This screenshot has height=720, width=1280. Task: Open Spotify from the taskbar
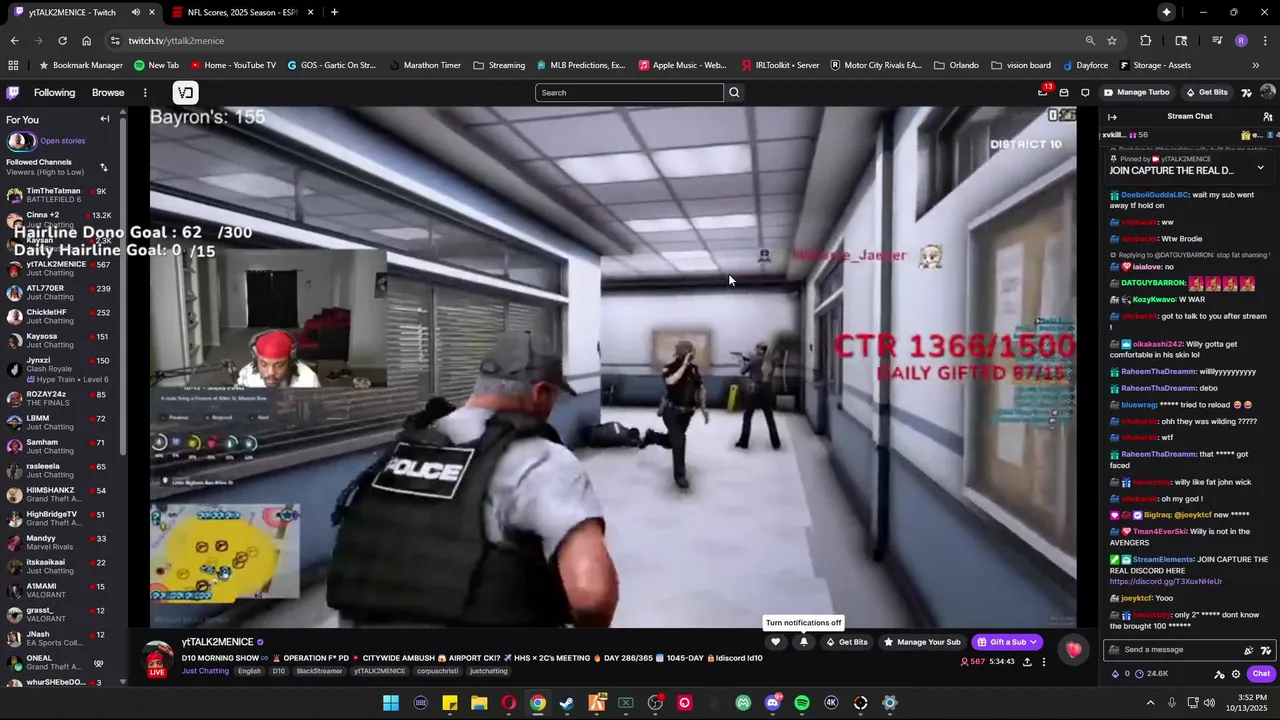coord(802,703)
